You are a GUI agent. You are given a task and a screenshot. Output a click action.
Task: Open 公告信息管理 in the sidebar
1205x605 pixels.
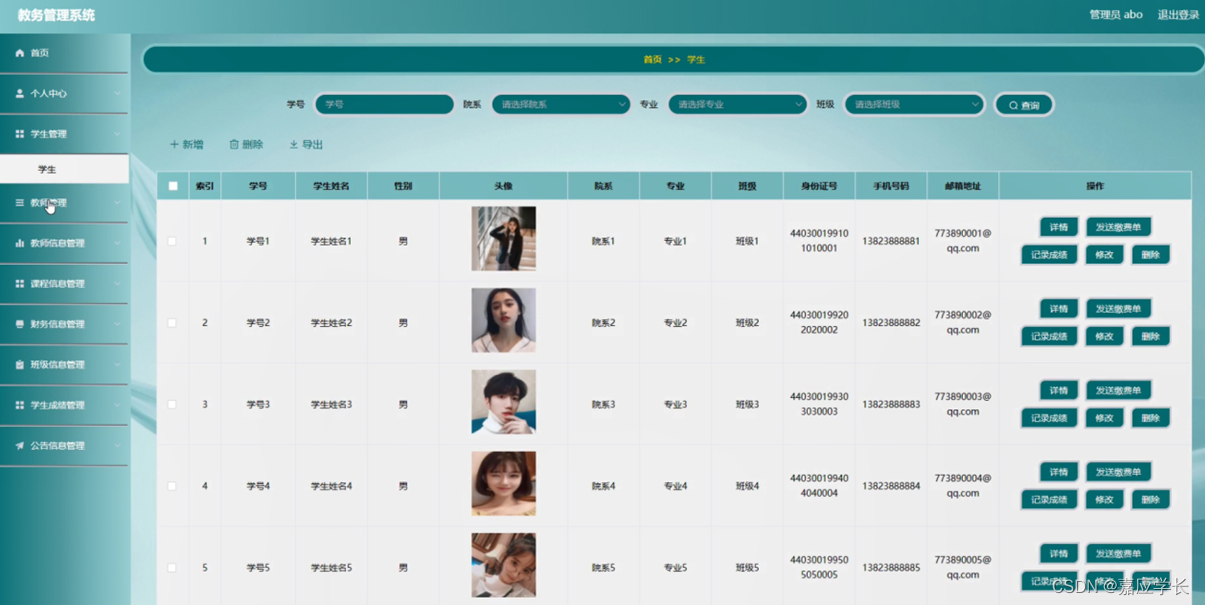[64, 446]
